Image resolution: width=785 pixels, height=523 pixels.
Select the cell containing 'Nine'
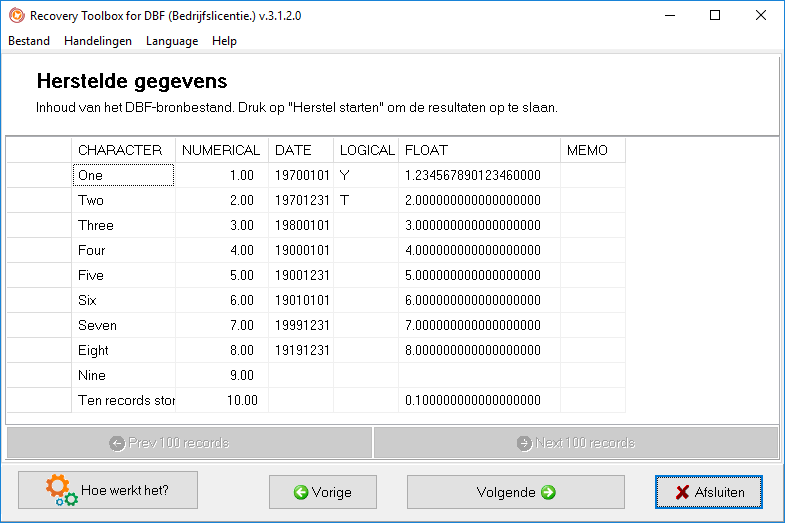pyautogui.click(x=124, y=375)
